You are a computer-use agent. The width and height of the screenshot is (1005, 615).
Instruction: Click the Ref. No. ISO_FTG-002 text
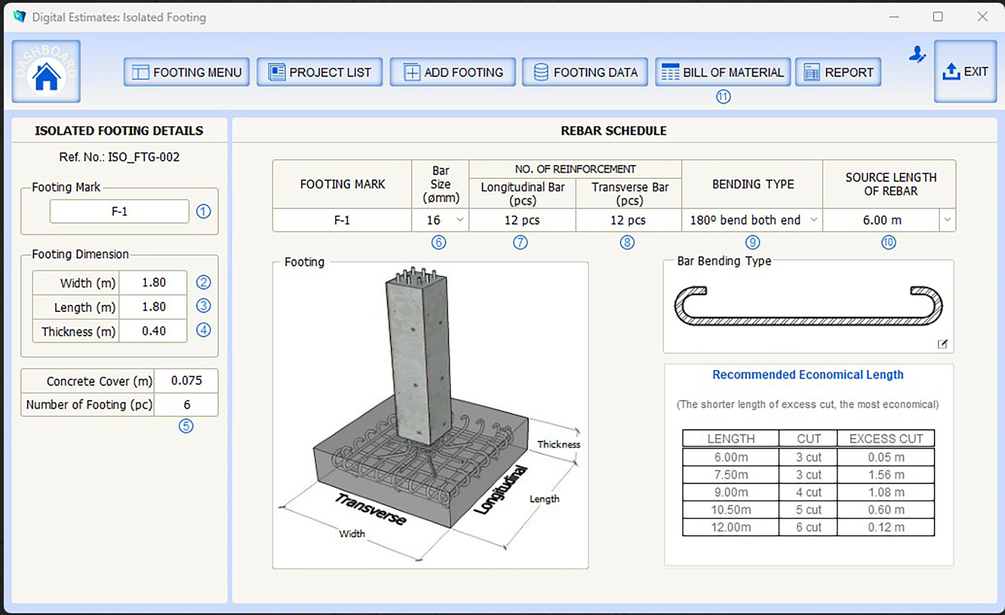(x=119, y=157)
